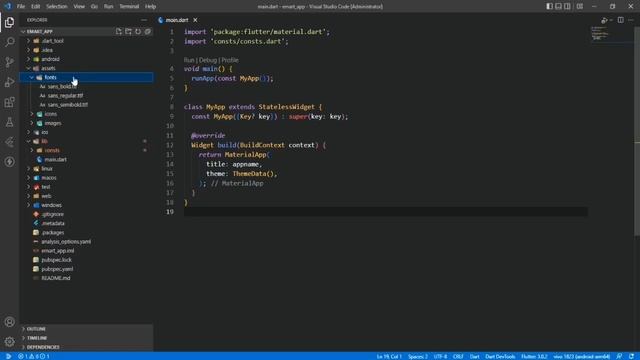Click the New File icon in Explorer header
Image resolution: width=640 pixels, height=360 pixels.
[x=118, y=31]
